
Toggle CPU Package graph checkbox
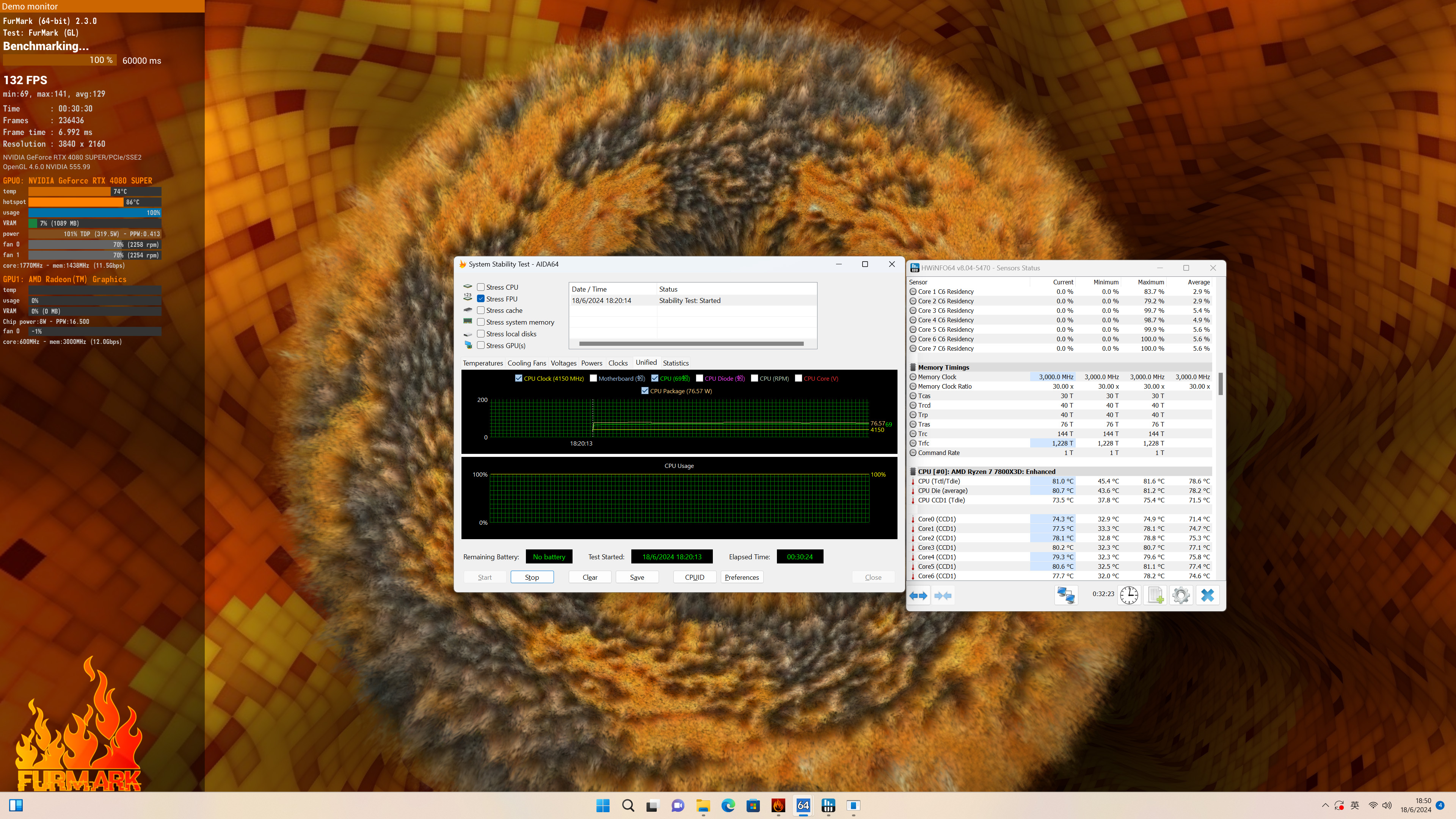point(645,391)
